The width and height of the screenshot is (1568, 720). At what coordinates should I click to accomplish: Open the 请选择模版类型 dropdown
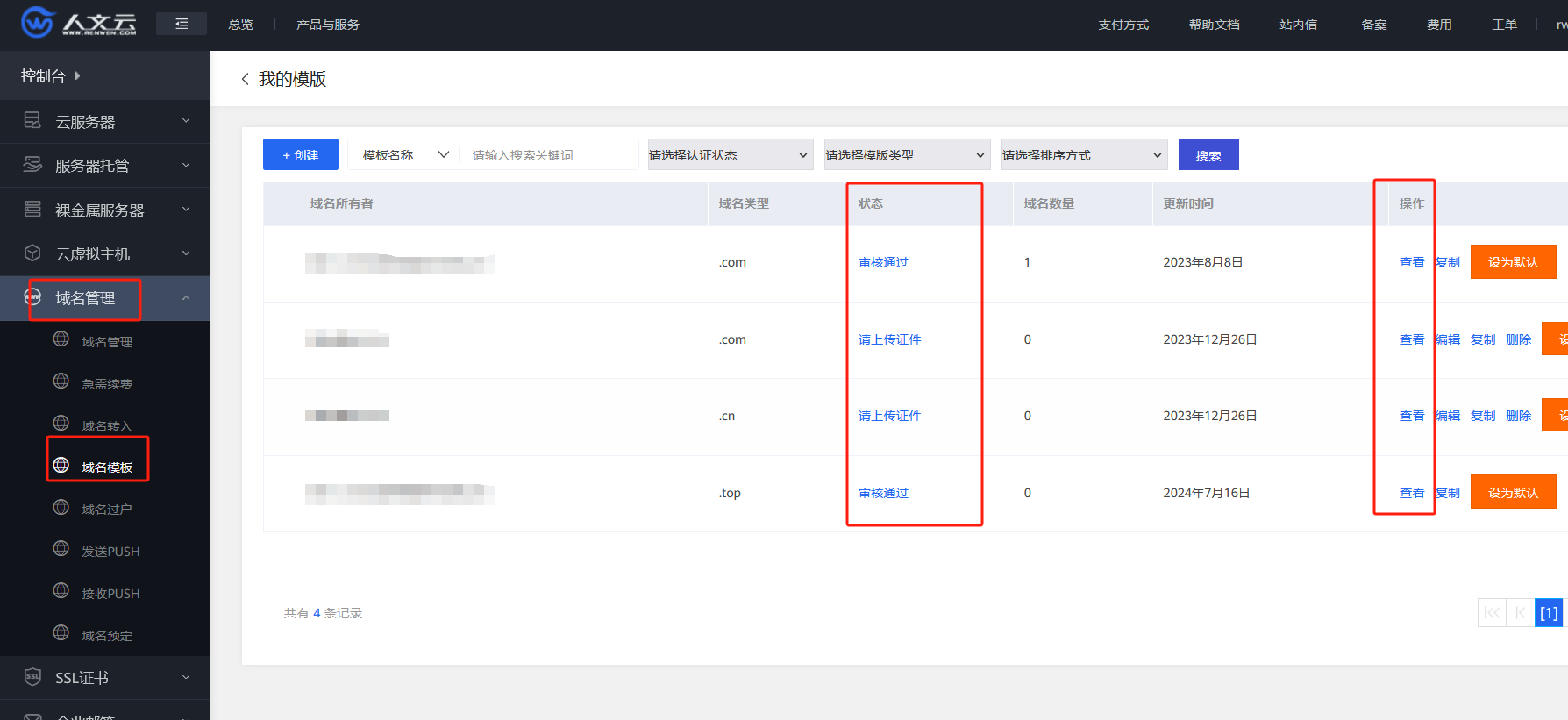tap(907, 155)
